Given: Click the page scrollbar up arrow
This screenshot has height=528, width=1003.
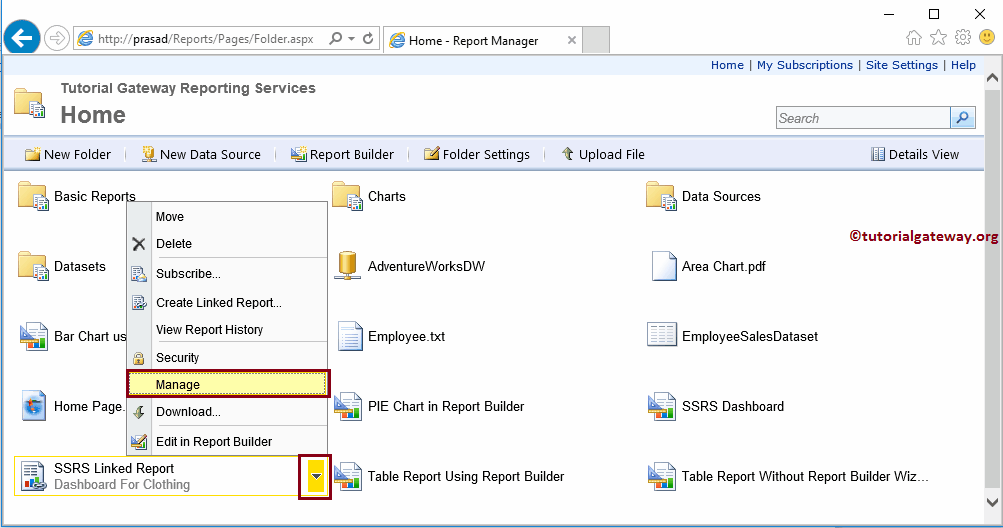Looking at the screenshot, I should [x=992, y=78].
